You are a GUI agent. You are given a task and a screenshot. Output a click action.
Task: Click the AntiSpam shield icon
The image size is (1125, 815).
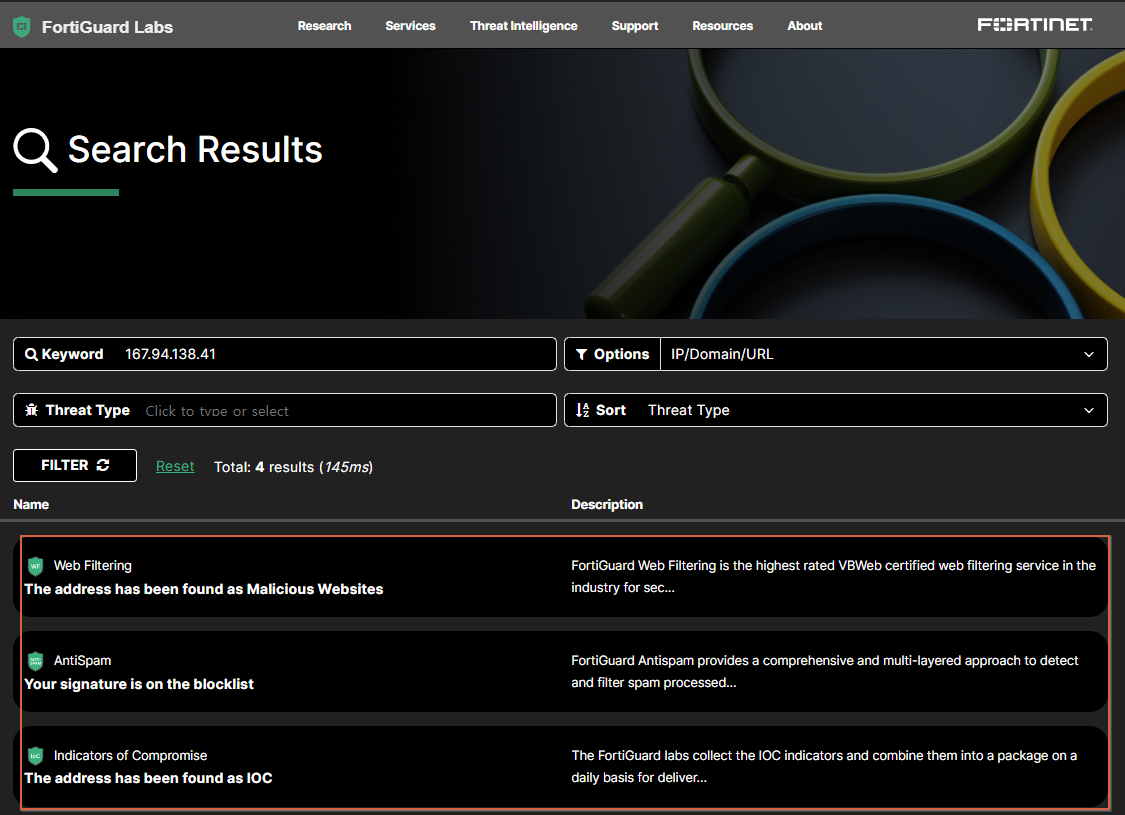[35, 661]
